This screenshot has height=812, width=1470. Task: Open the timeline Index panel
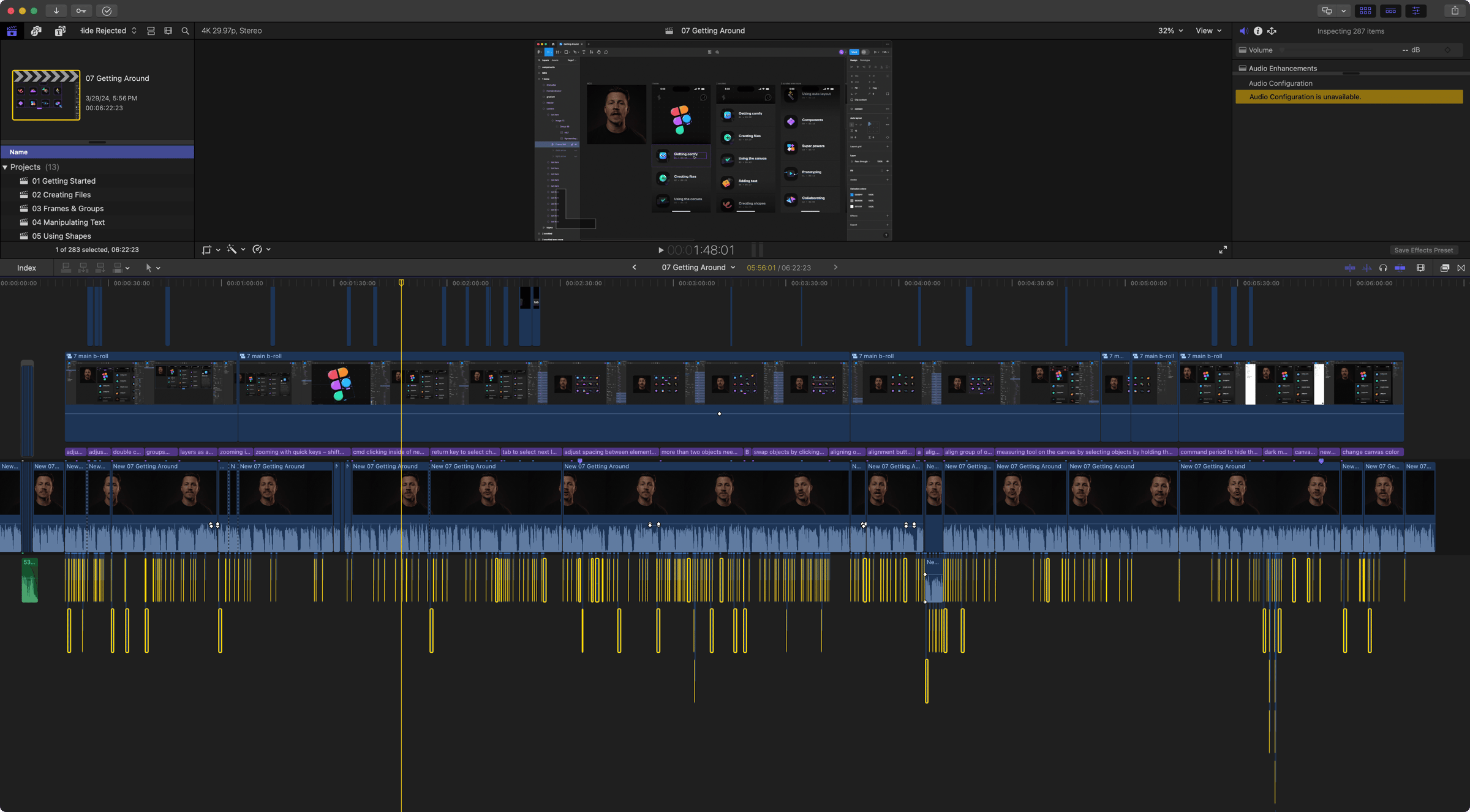(x=26, y=268)
